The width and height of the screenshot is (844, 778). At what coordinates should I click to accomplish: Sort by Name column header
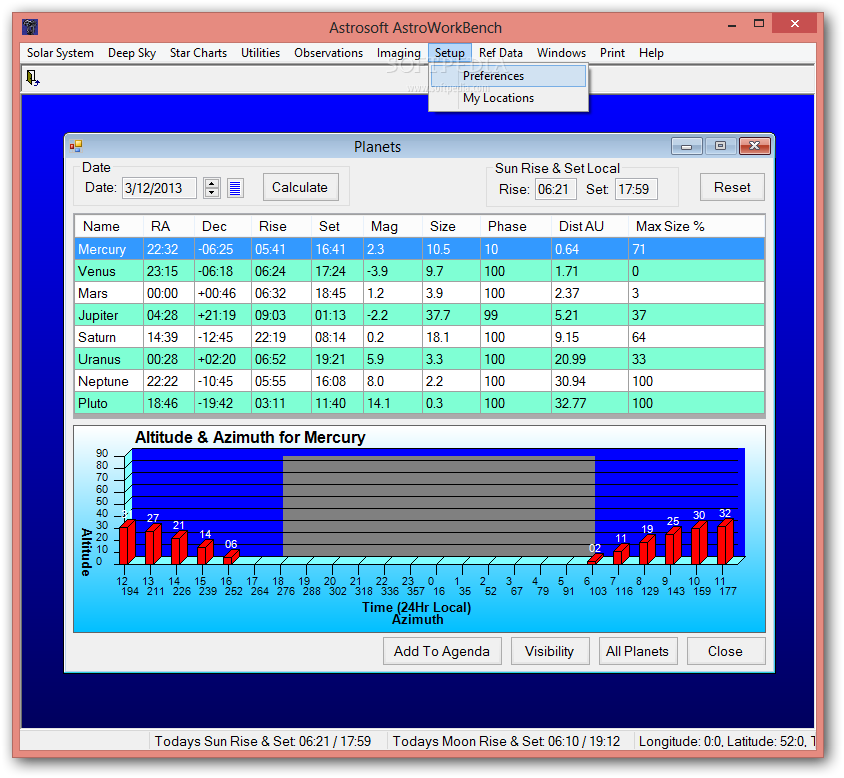[x=109, y=227]
